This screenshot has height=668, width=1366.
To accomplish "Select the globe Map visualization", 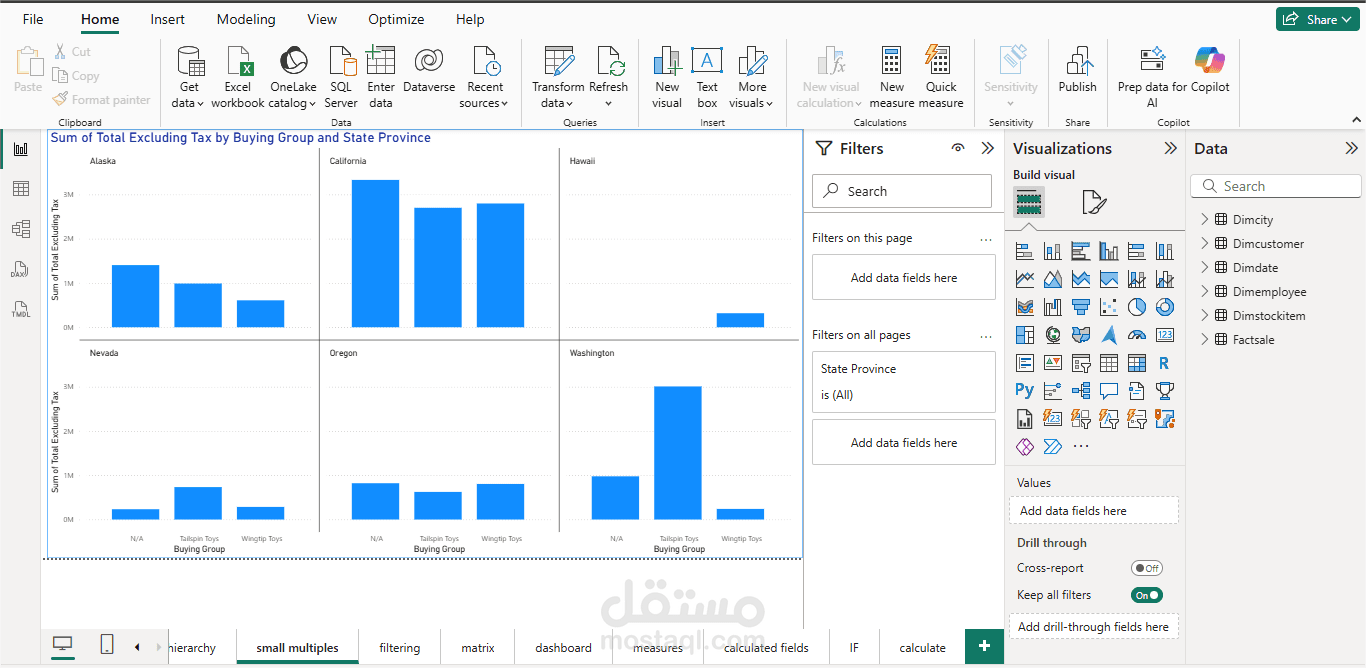I will coord(1053,335).
